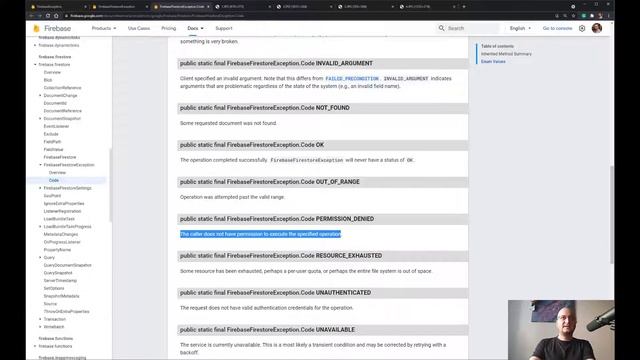Click the browser home icon
The height and width of the screenshot is (360, 640).
point(56,16)
